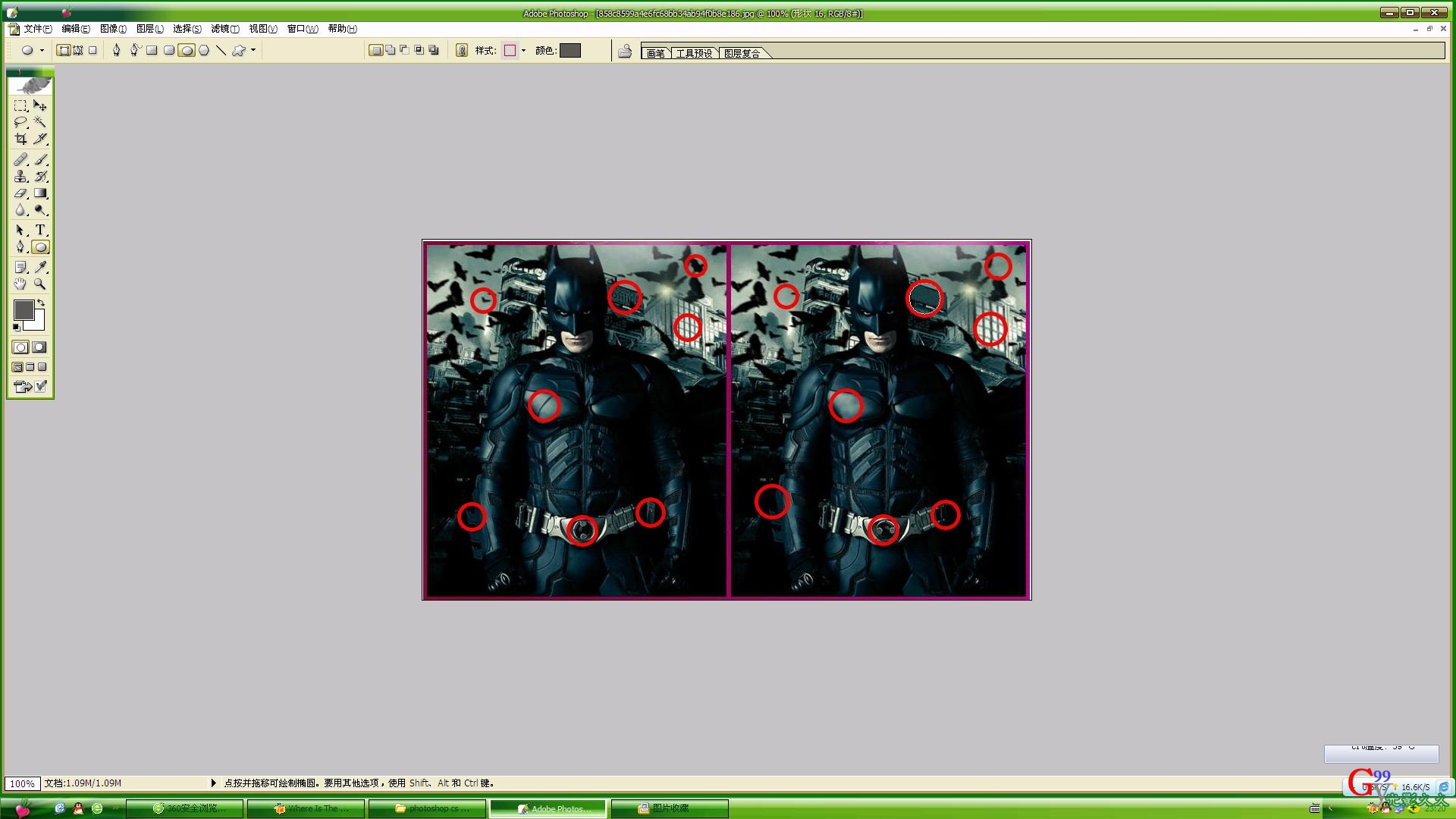The image size is (1456, 819).
Task: Open the 文件 (File) menu
Action: tap(37, 29)
